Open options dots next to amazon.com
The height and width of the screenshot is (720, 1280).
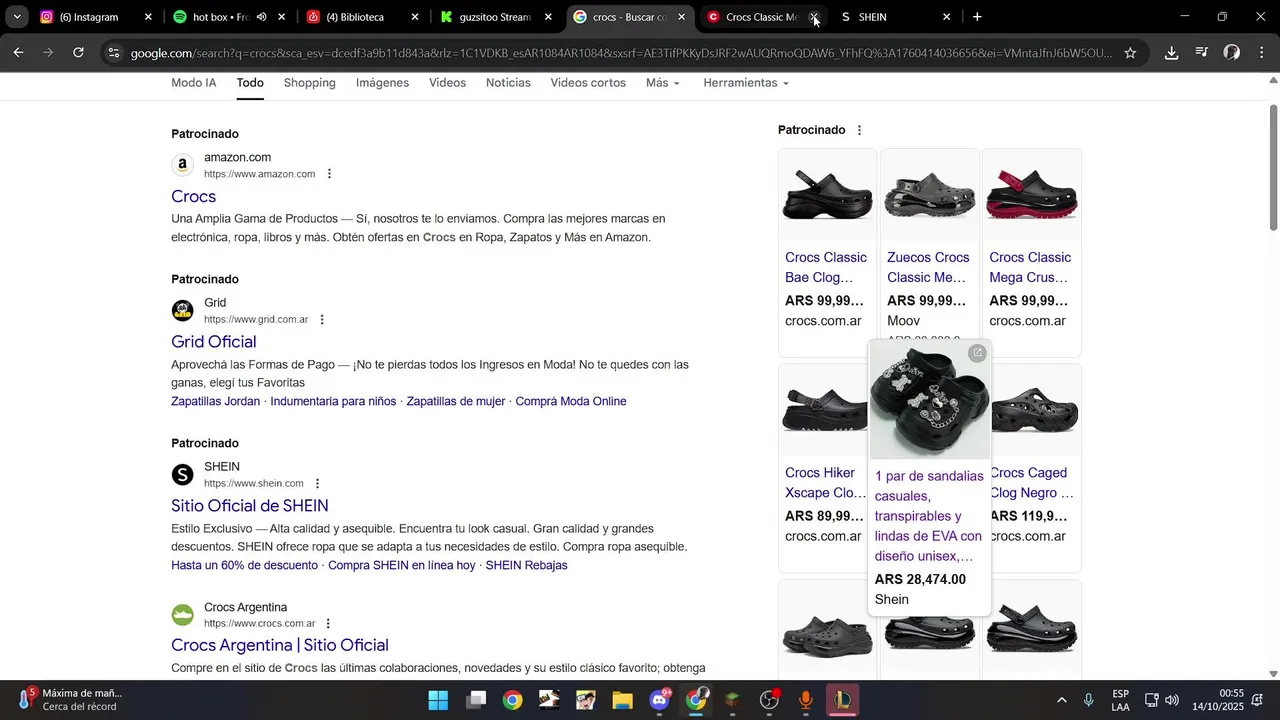point(329,174)
